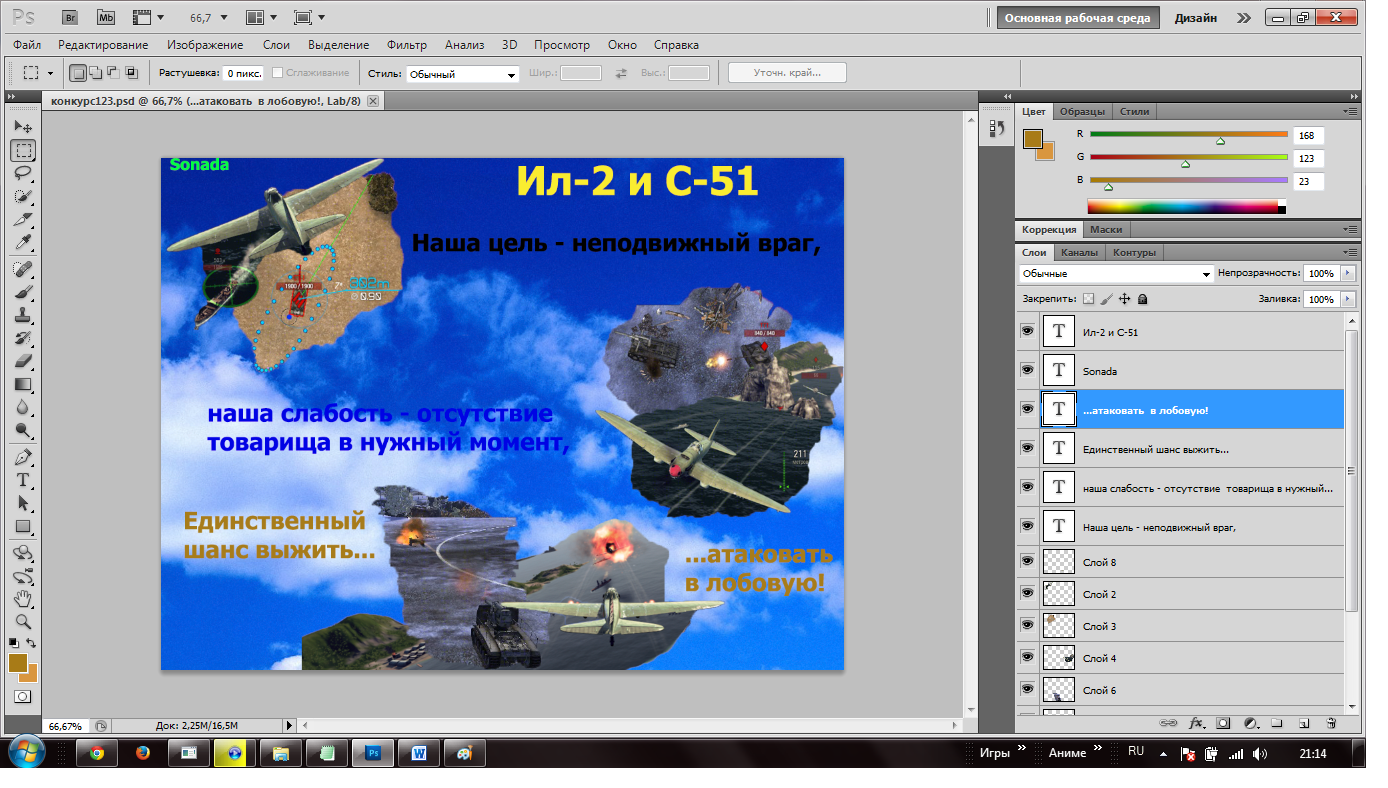Add layer style with fx icon
The height and width of the screenshot is (788, 1388).
(x=1196, y=722)
